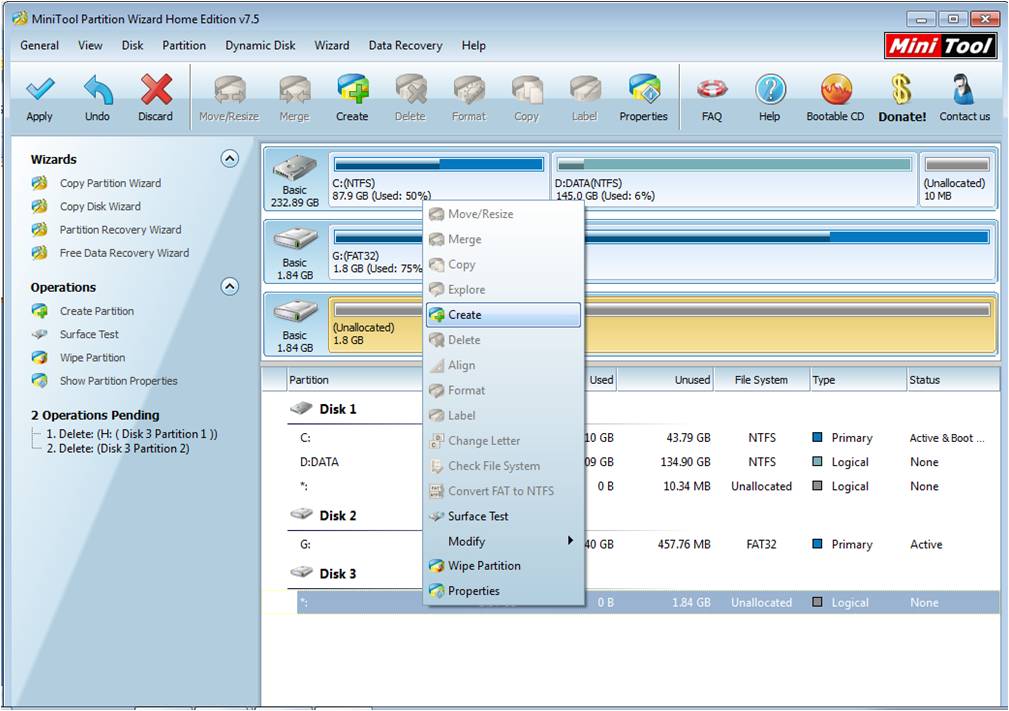Click the Move/Resize toolbar icon
The image size is (1009, 711).
pos(229,89)
